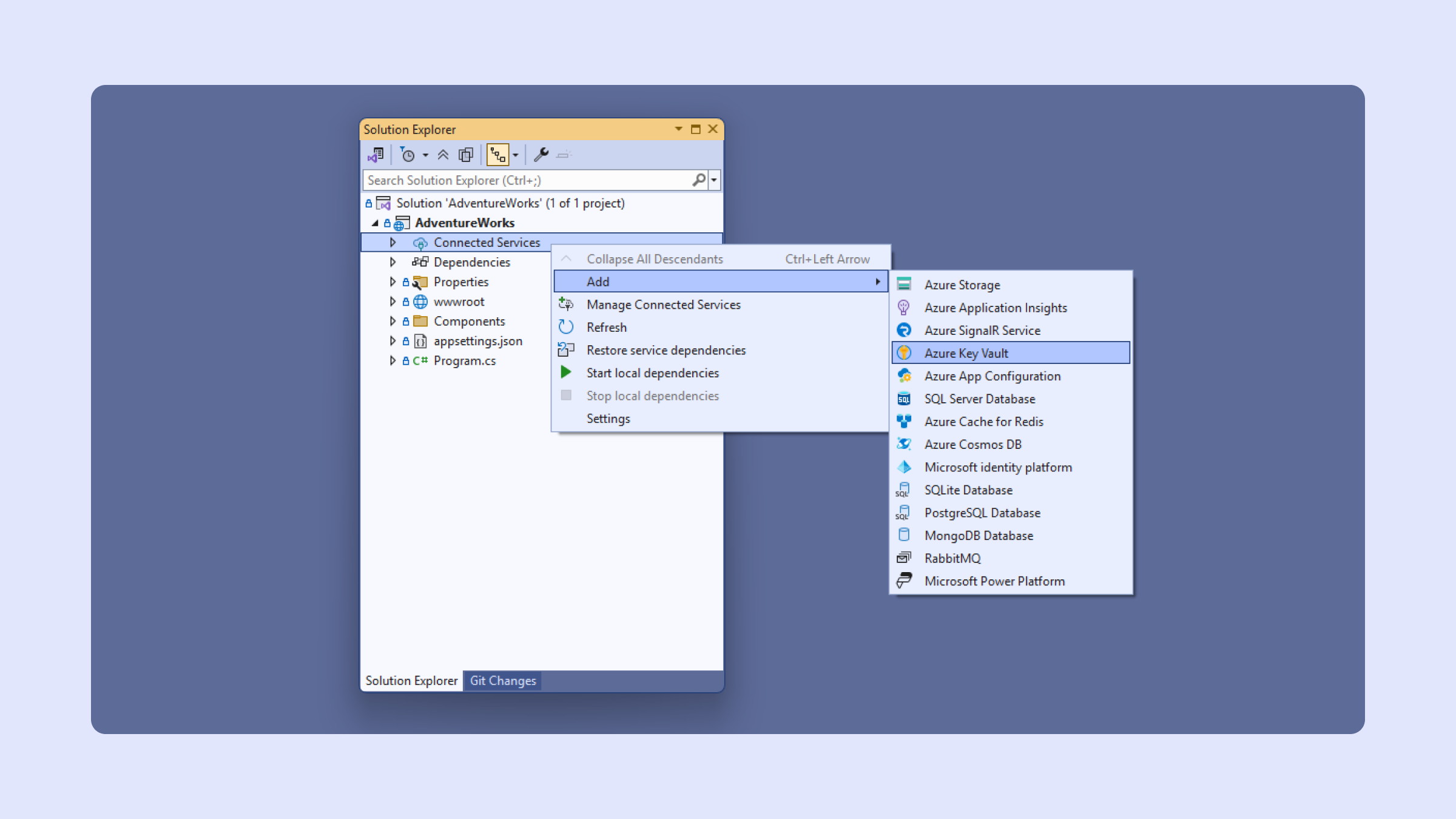Expand the wwwroot folder node
Viewport: 1456px width, 819px height.
(393, 302)
